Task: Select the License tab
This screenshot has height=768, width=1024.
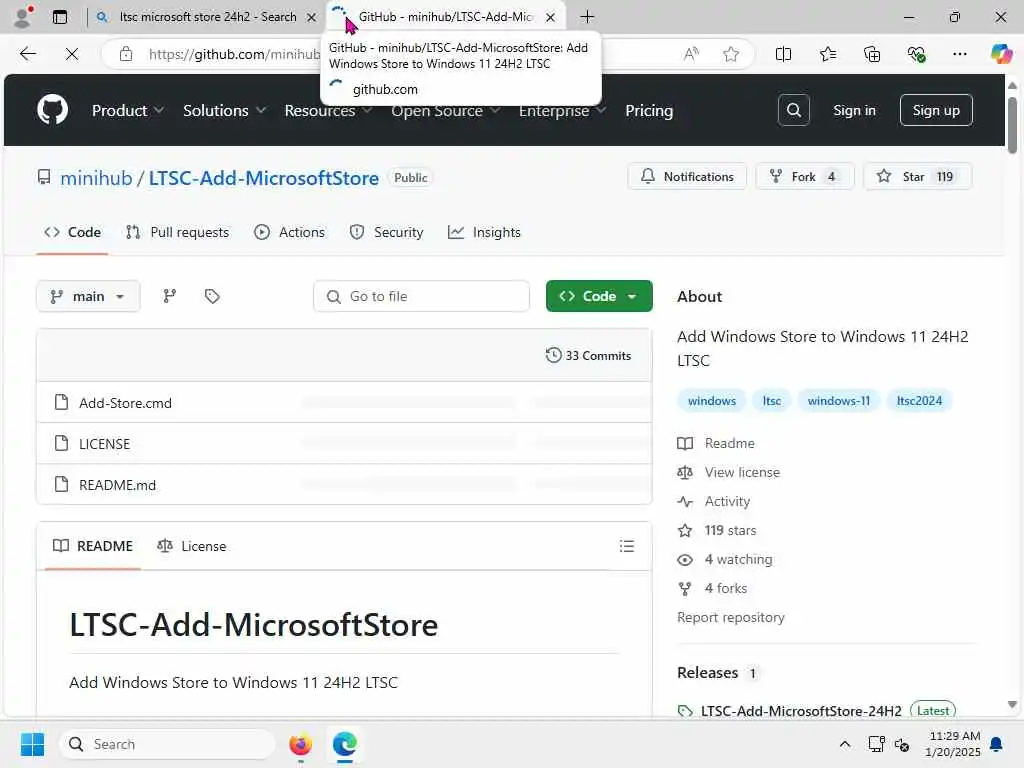Action: click(x=192, y=546)
